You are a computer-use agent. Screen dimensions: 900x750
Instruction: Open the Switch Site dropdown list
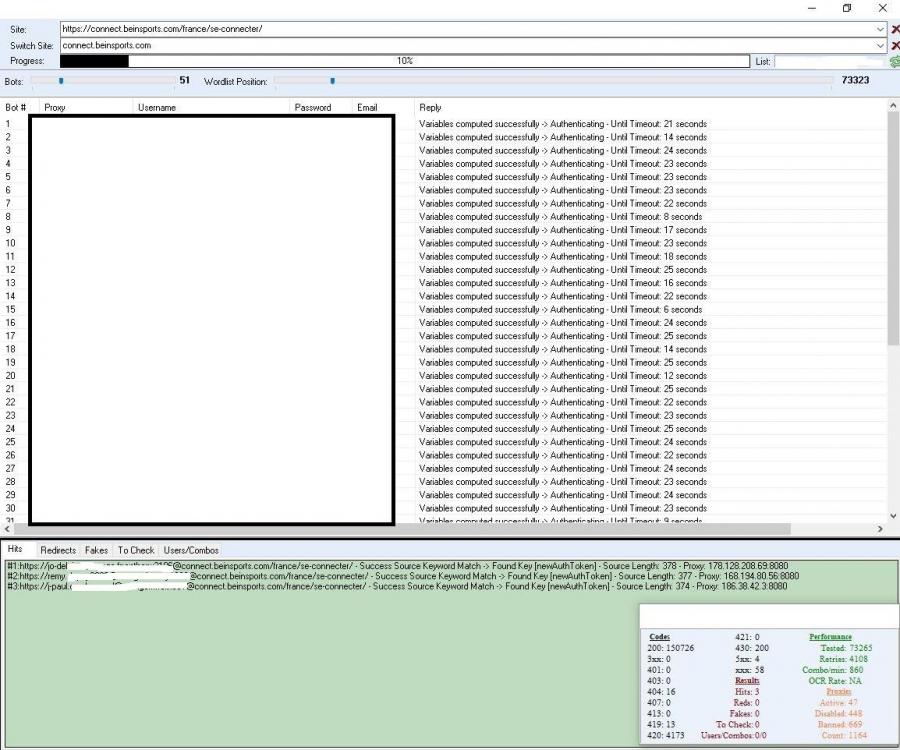click(880, 45)
